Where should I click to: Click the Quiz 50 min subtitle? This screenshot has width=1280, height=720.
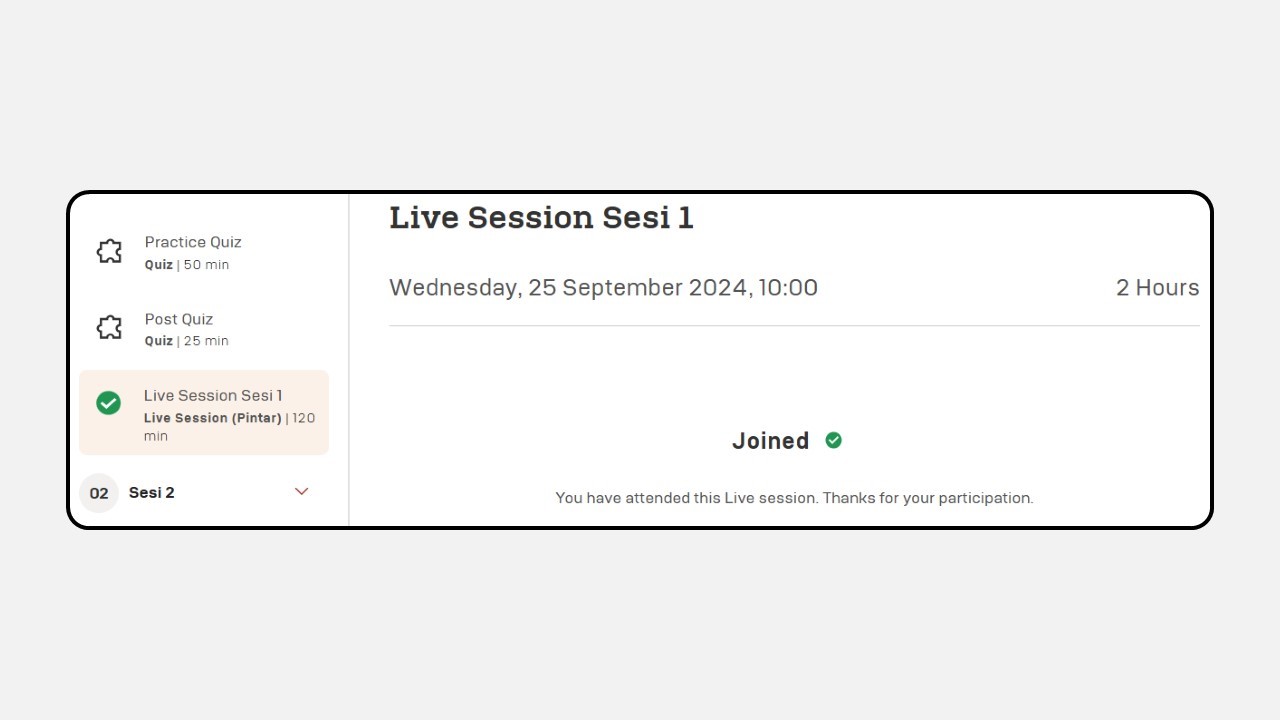[187, 265]
